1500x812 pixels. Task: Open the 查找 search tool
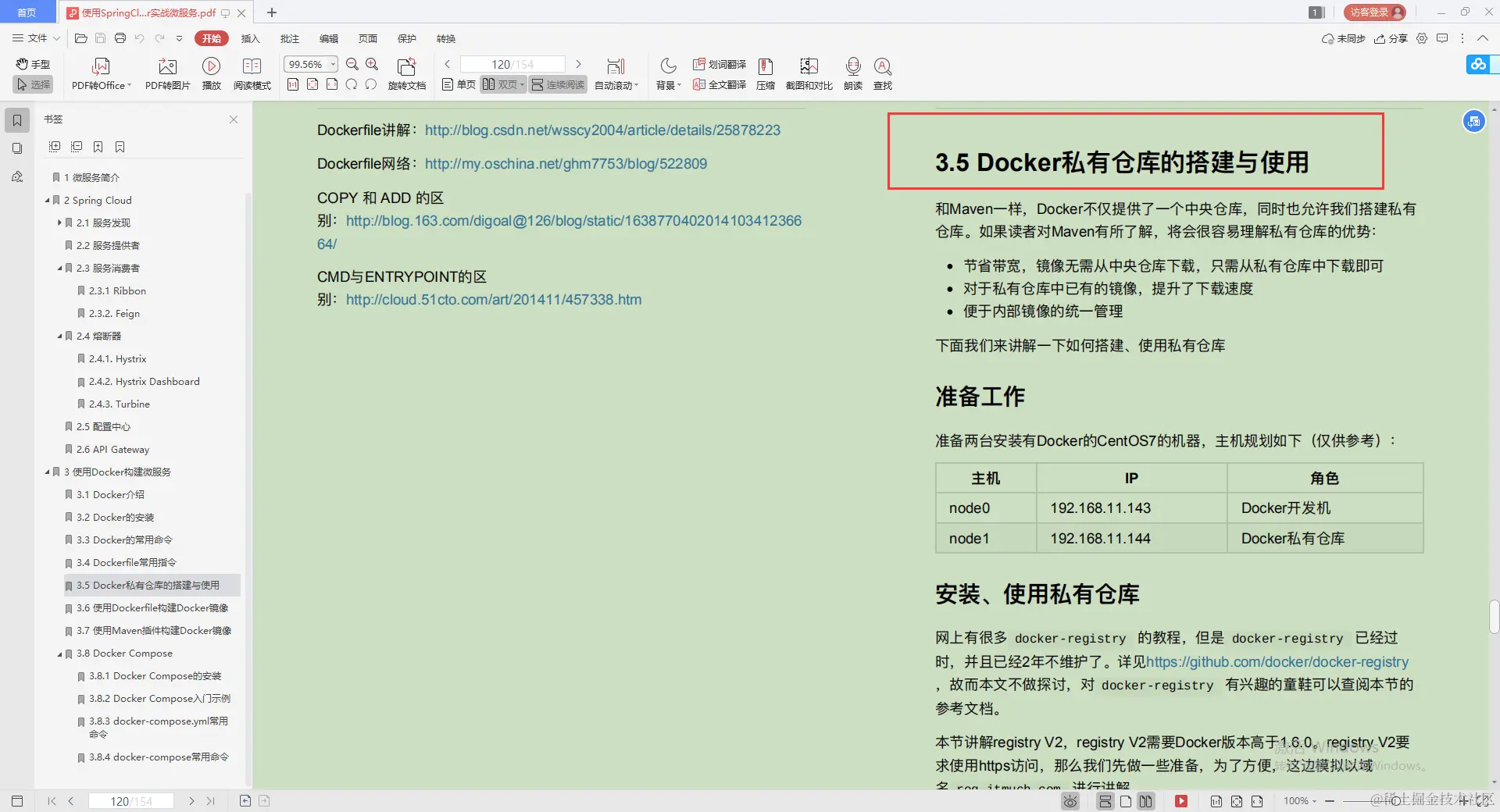[x=883, y=74]
